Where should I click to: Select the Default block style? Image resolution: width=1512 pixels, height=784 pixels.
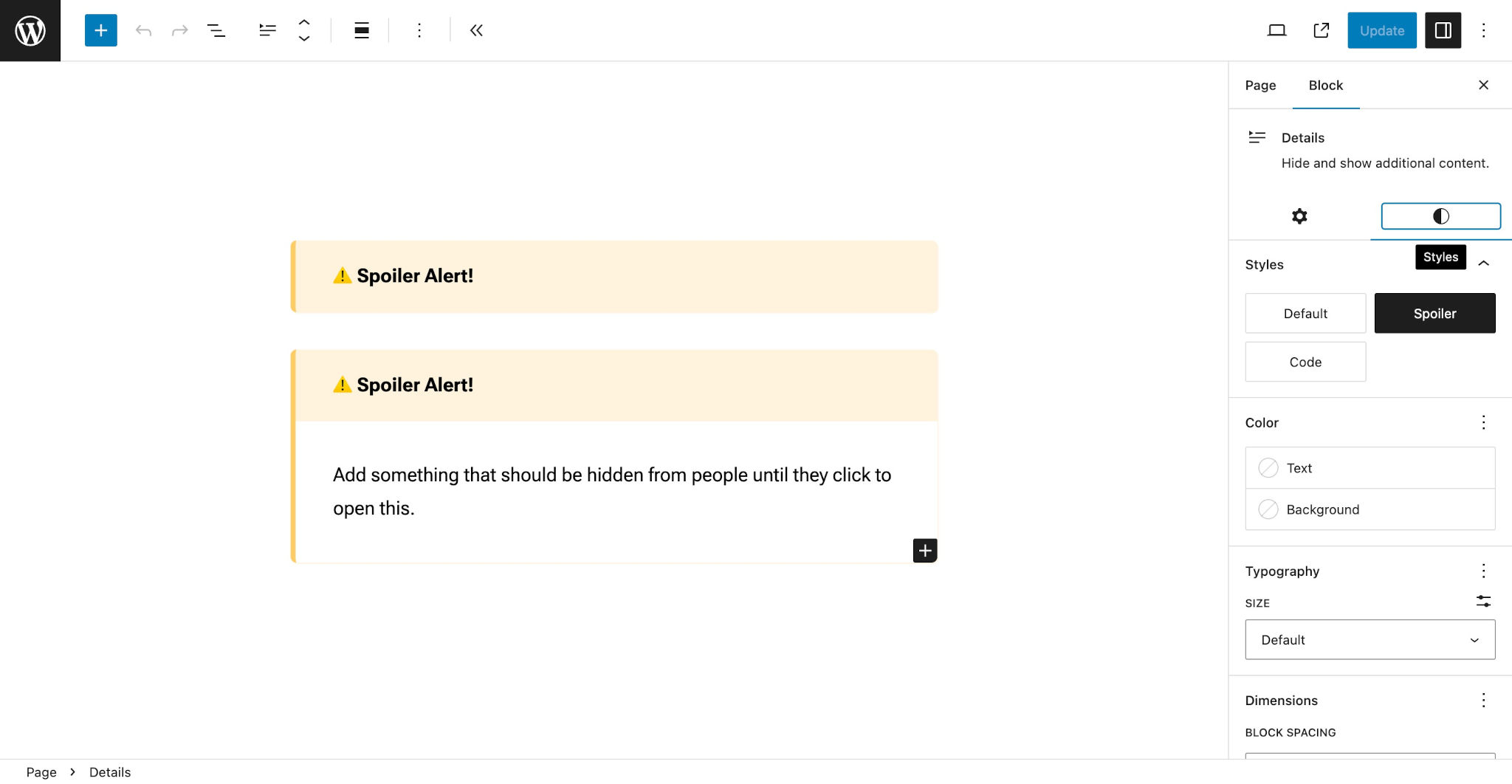pyautogui.click(x=1305, y=313)
